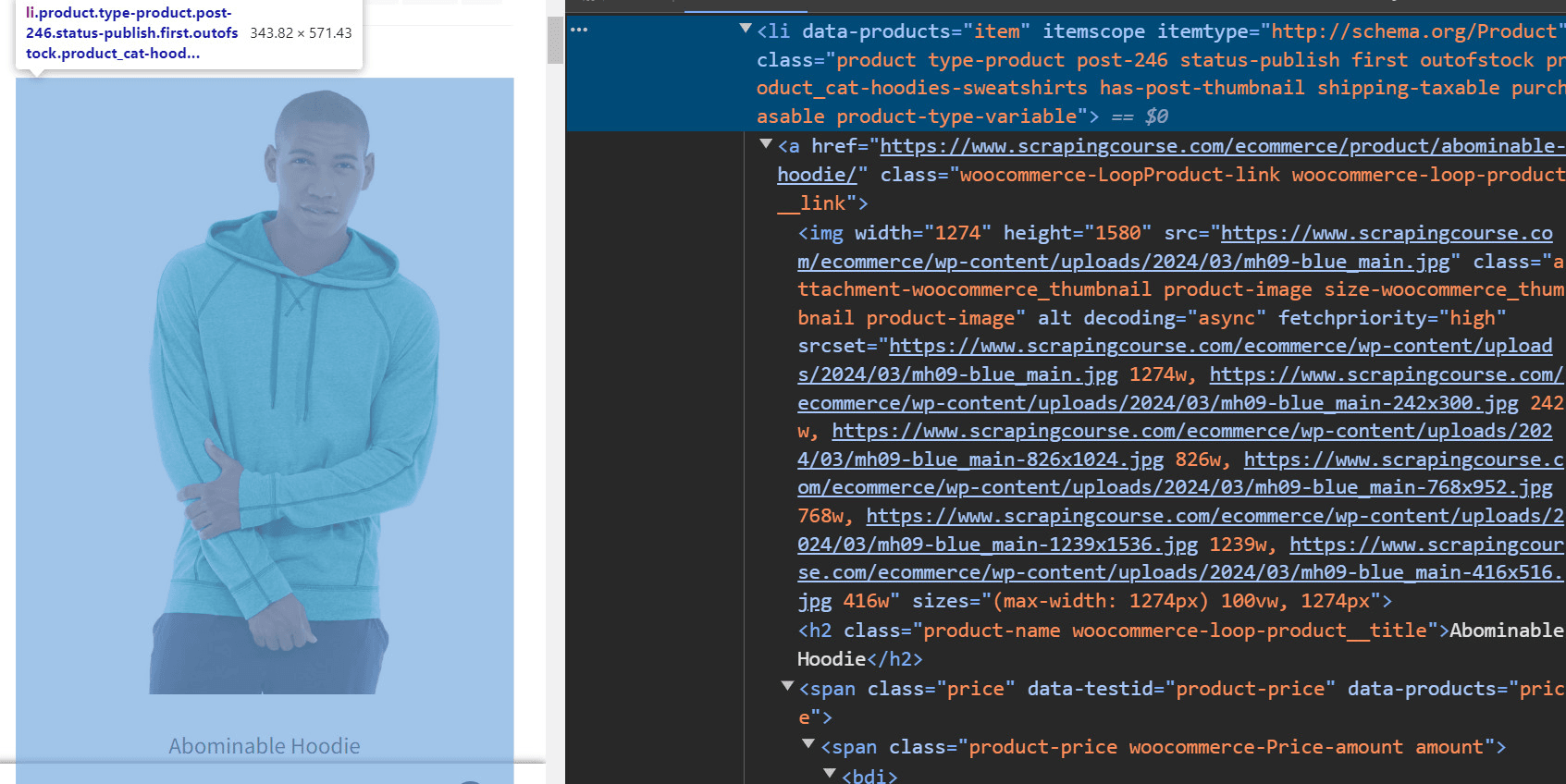Open the srcset mh09-blue_main.jpg 1274w link
This screenshot has width=1566, height=784.
click(1176, 360)
